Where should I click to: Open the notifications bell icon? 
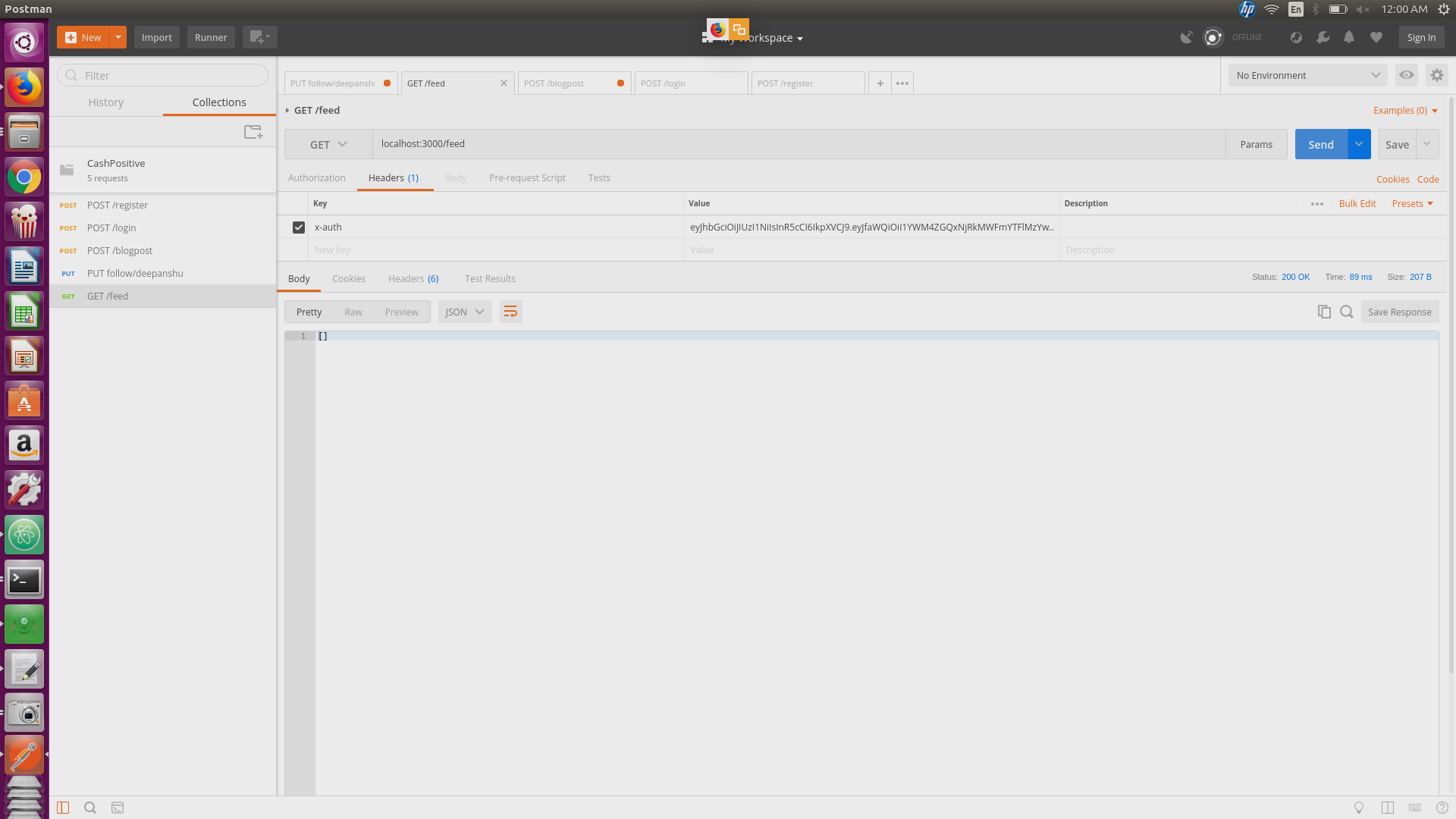pyautogui.click(x=1349, y=37)
